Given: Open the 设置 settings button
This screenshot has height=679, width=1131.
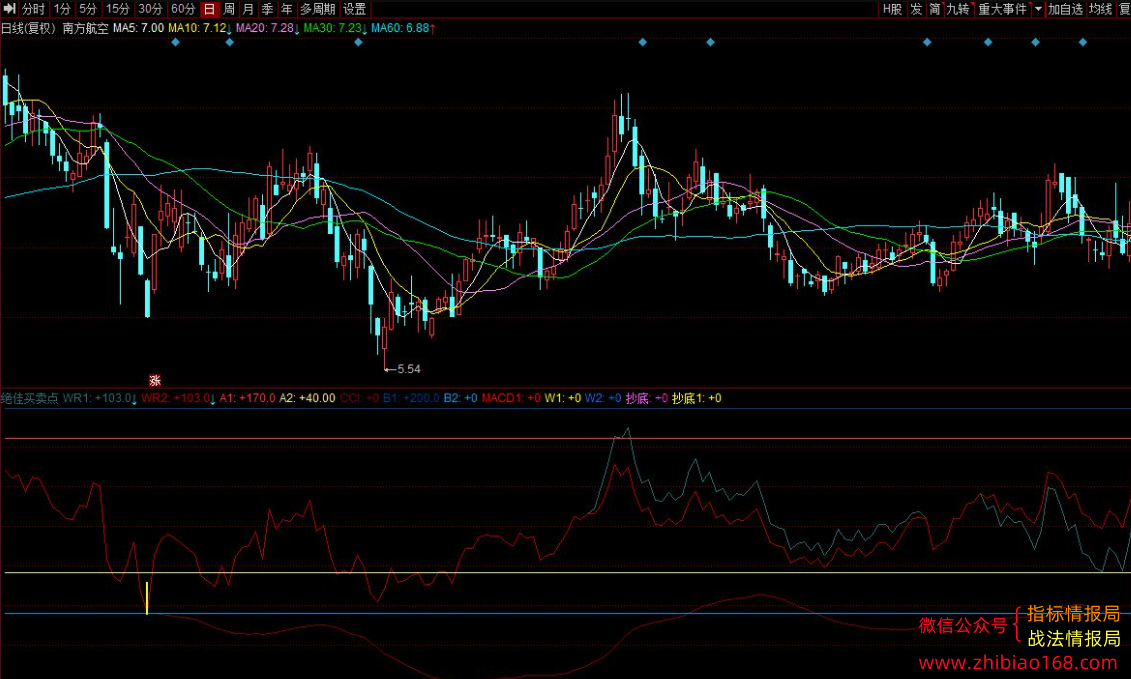Looking at the screenshot, I should coord(354,9).
